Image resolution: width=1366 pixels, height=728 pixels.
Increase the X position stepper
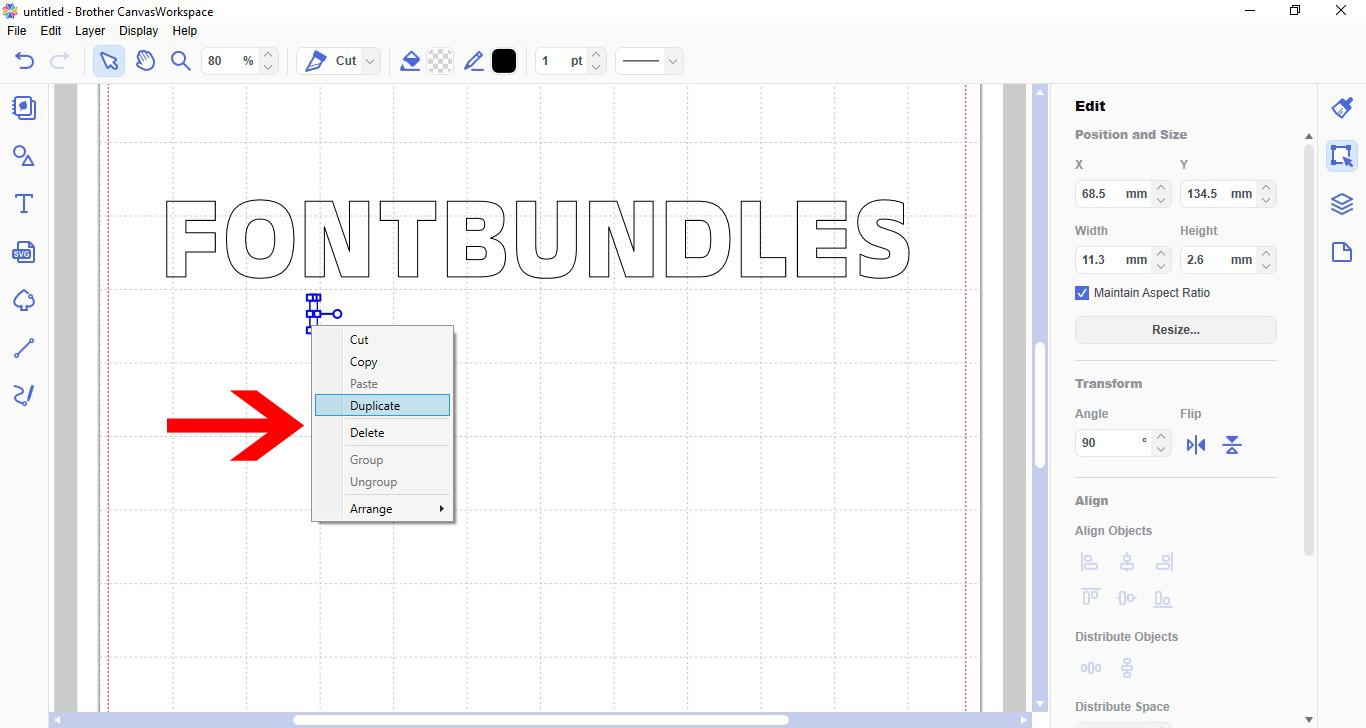coord(1161,188)
